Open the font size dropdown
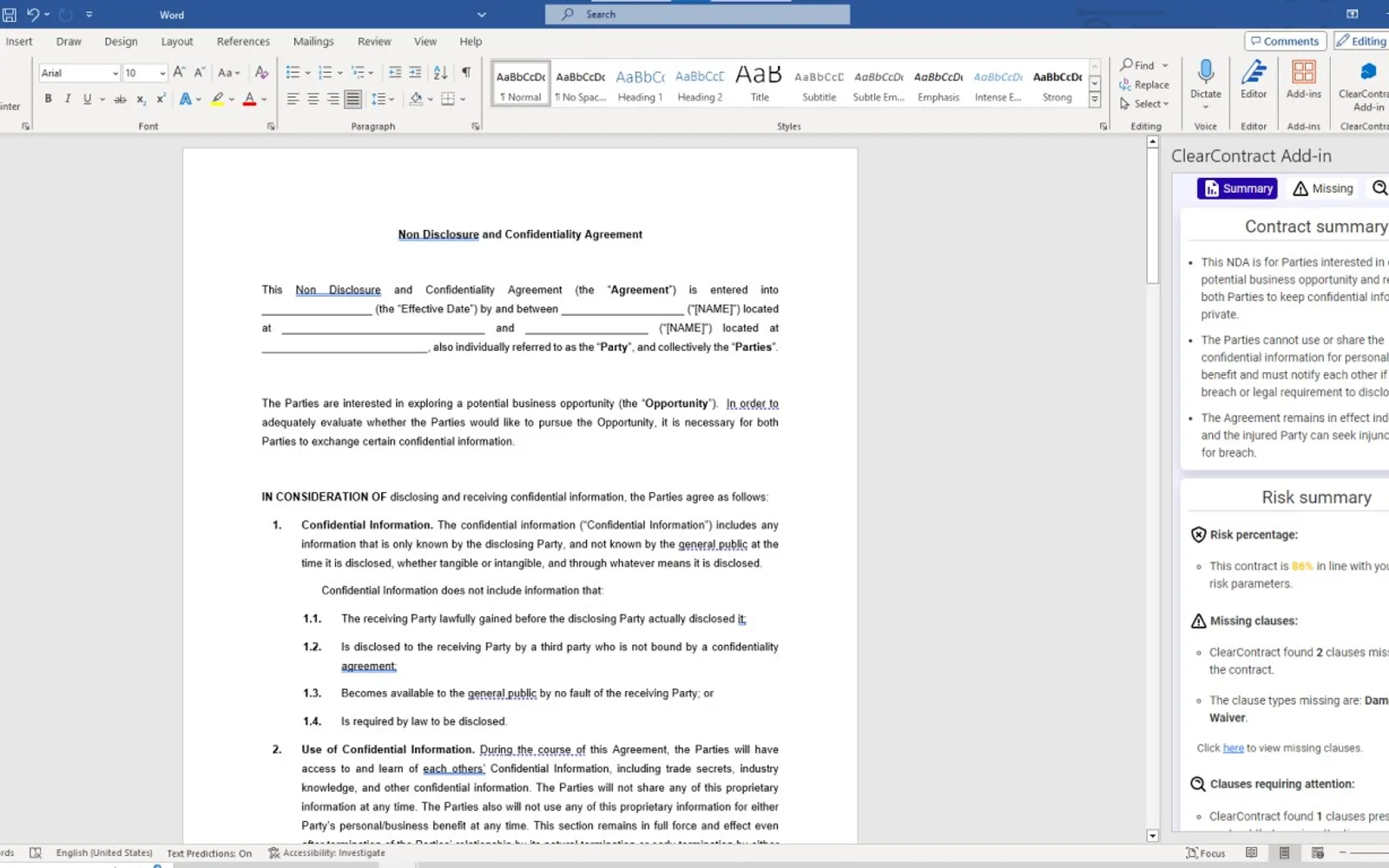This screenshot has height=868, width=1389. pos(162,73)
